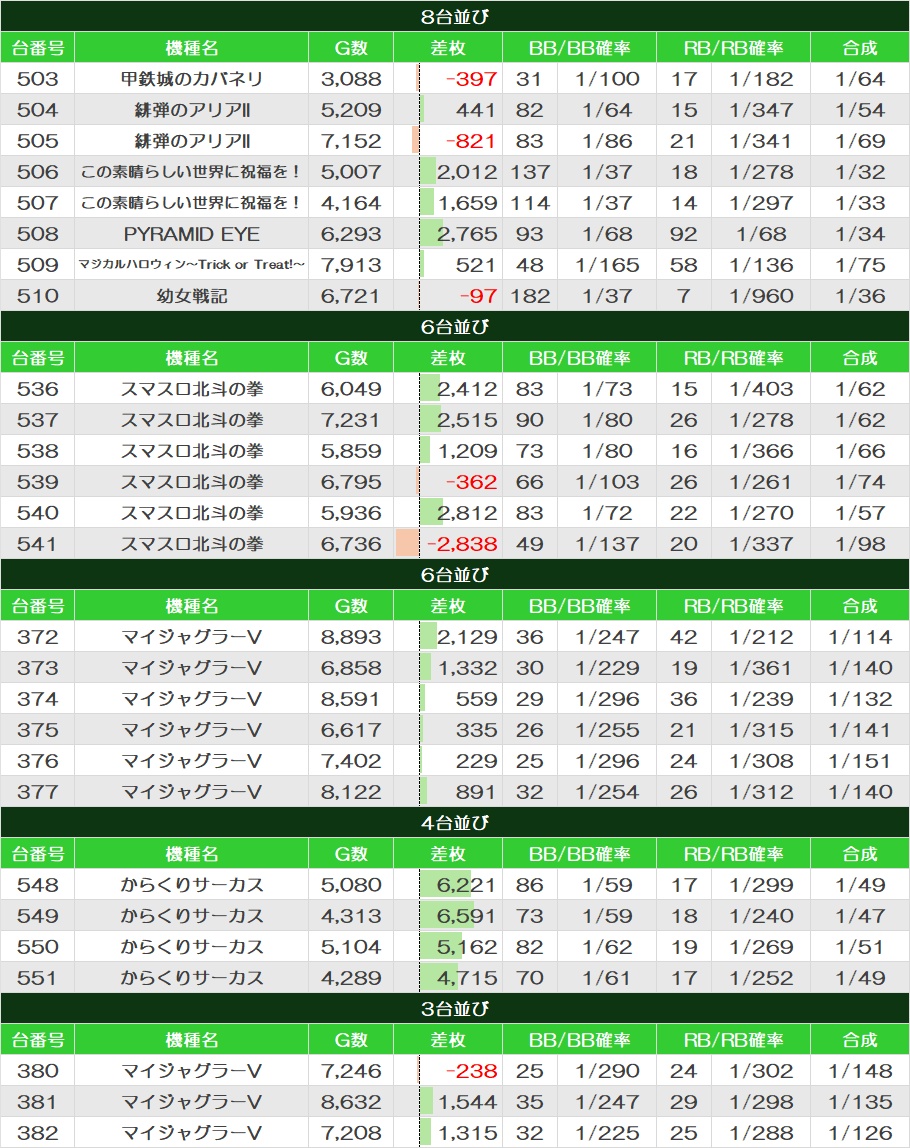Viewport: 910px width, 1148px height.
Task: Select マイジャグラーV in row 373
Action: 192,668
